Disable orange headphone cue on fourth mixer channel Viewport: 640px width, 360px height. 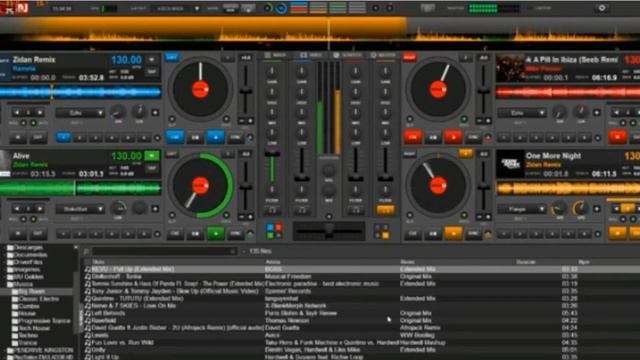tap(385, 211)
